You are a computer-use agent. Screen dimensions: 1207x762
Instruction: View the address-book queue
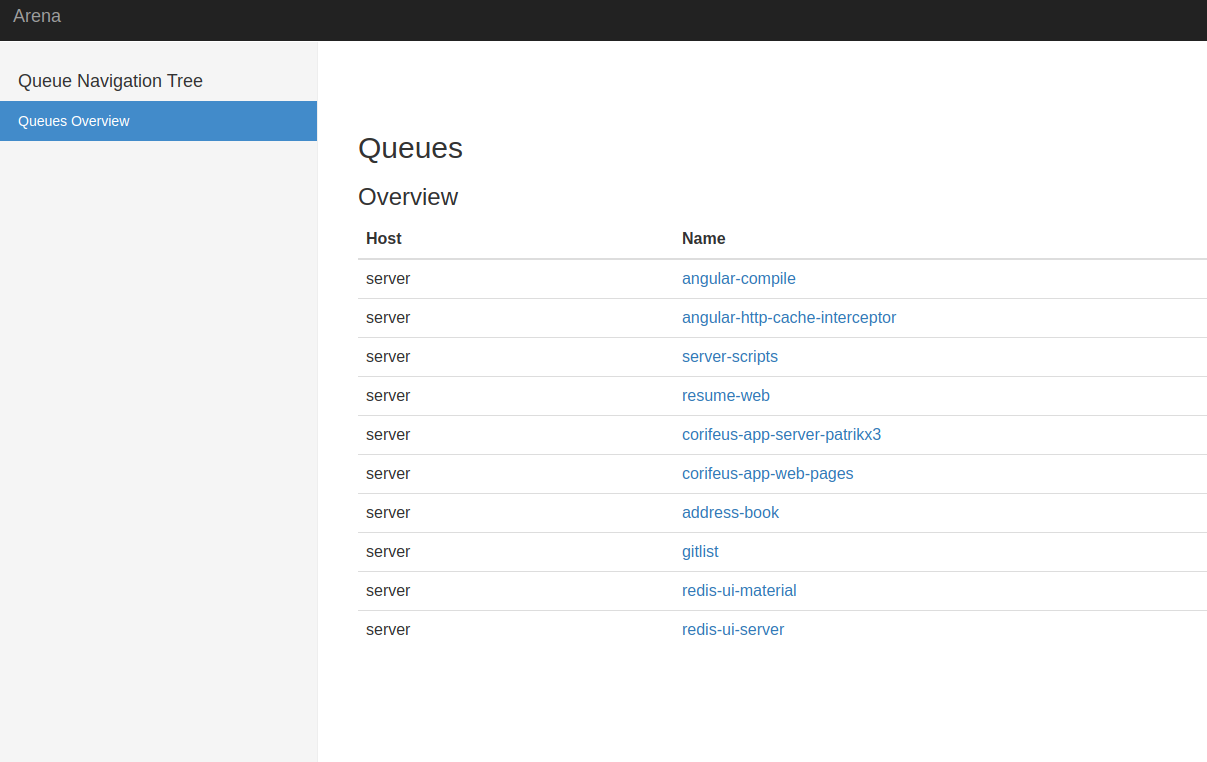click(x=731, y=512)
